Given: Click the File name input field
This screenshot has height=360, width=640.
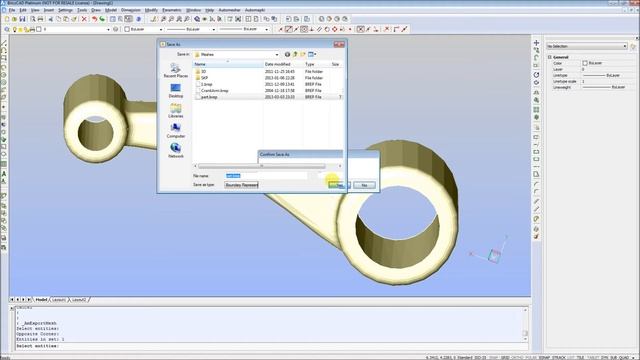Looking at the screenshot, I should click(266, 176).
